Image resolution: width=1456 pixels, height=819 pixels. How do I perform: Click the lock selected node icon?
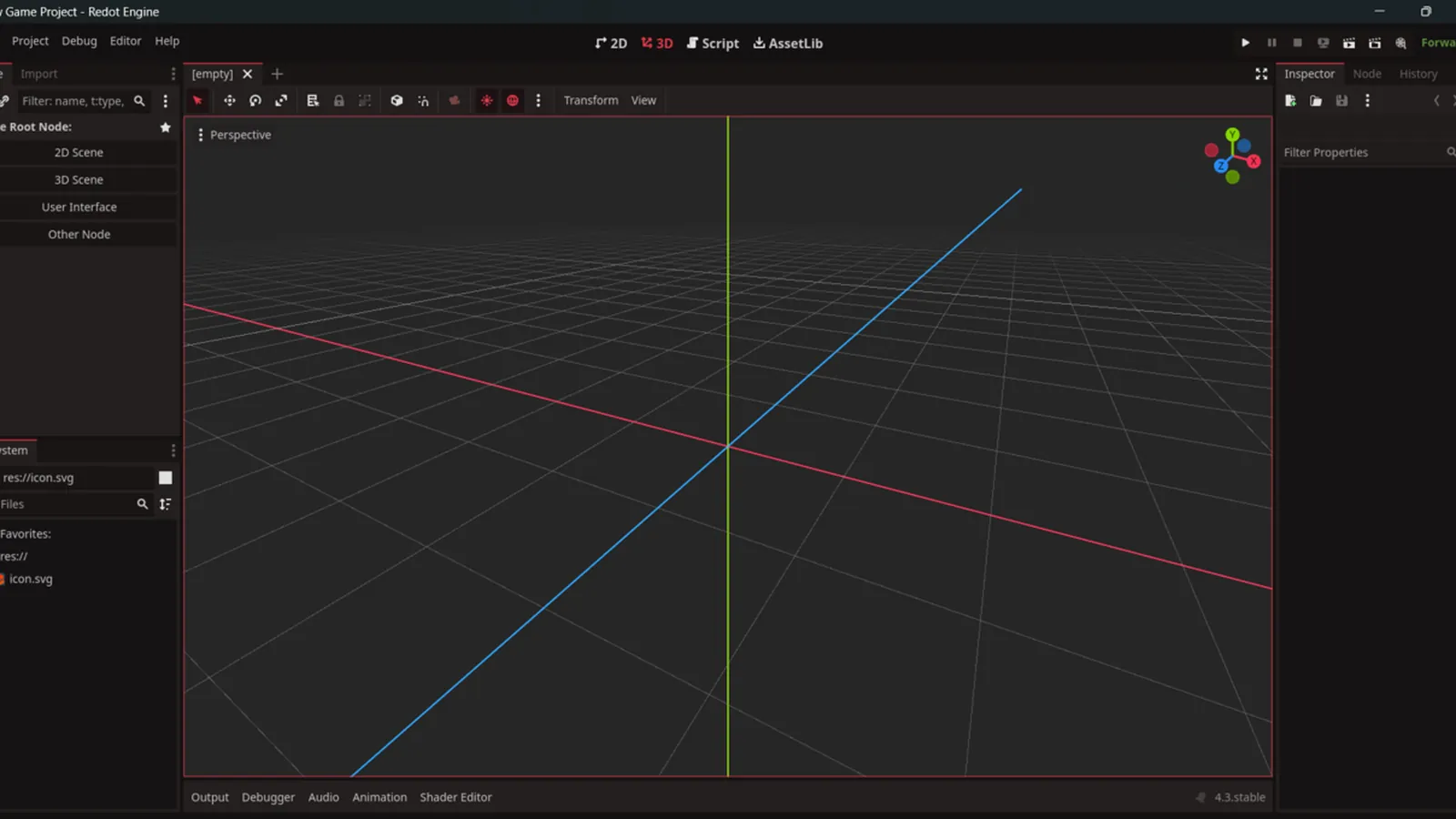[x=339, y=100]
